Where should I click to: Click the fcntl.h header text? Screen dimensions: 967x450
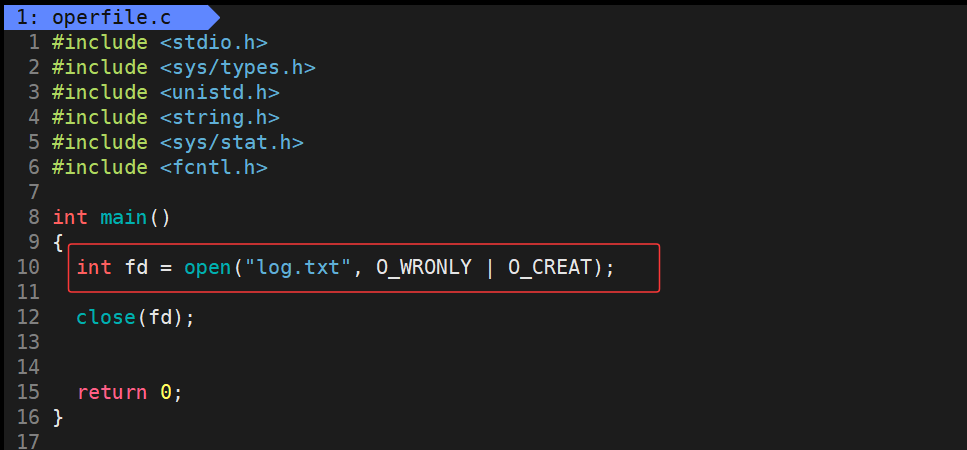click(213, 167)
